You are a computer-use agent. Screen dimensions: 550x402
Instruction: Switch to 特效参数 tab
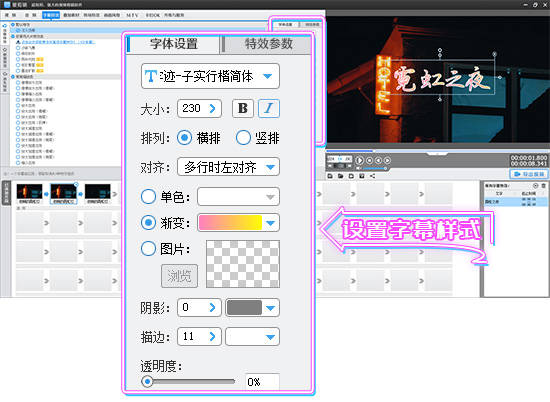pos(268,44)
